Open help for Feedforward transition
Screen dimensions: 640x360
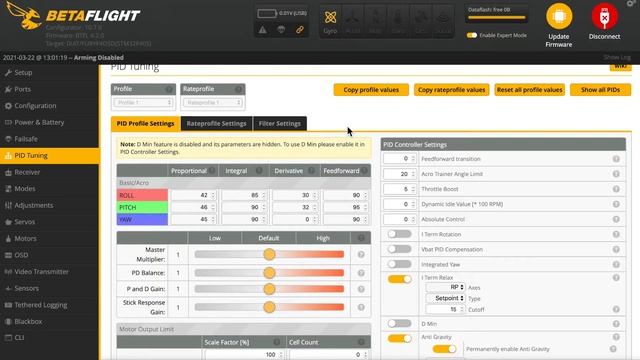pyautogui.click(x=616, y=159)
